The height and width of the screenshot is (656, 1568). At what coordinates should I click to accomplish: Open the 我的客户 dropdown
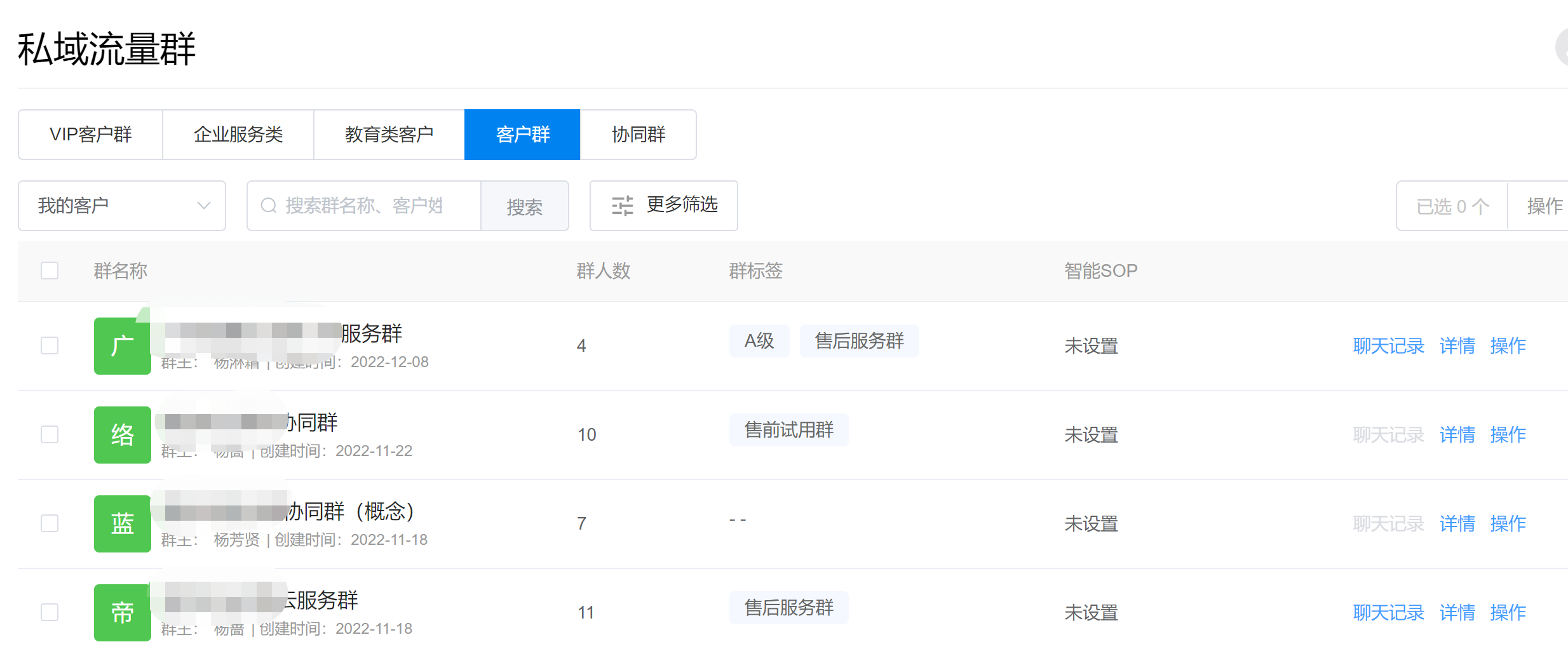pos(122,206)
